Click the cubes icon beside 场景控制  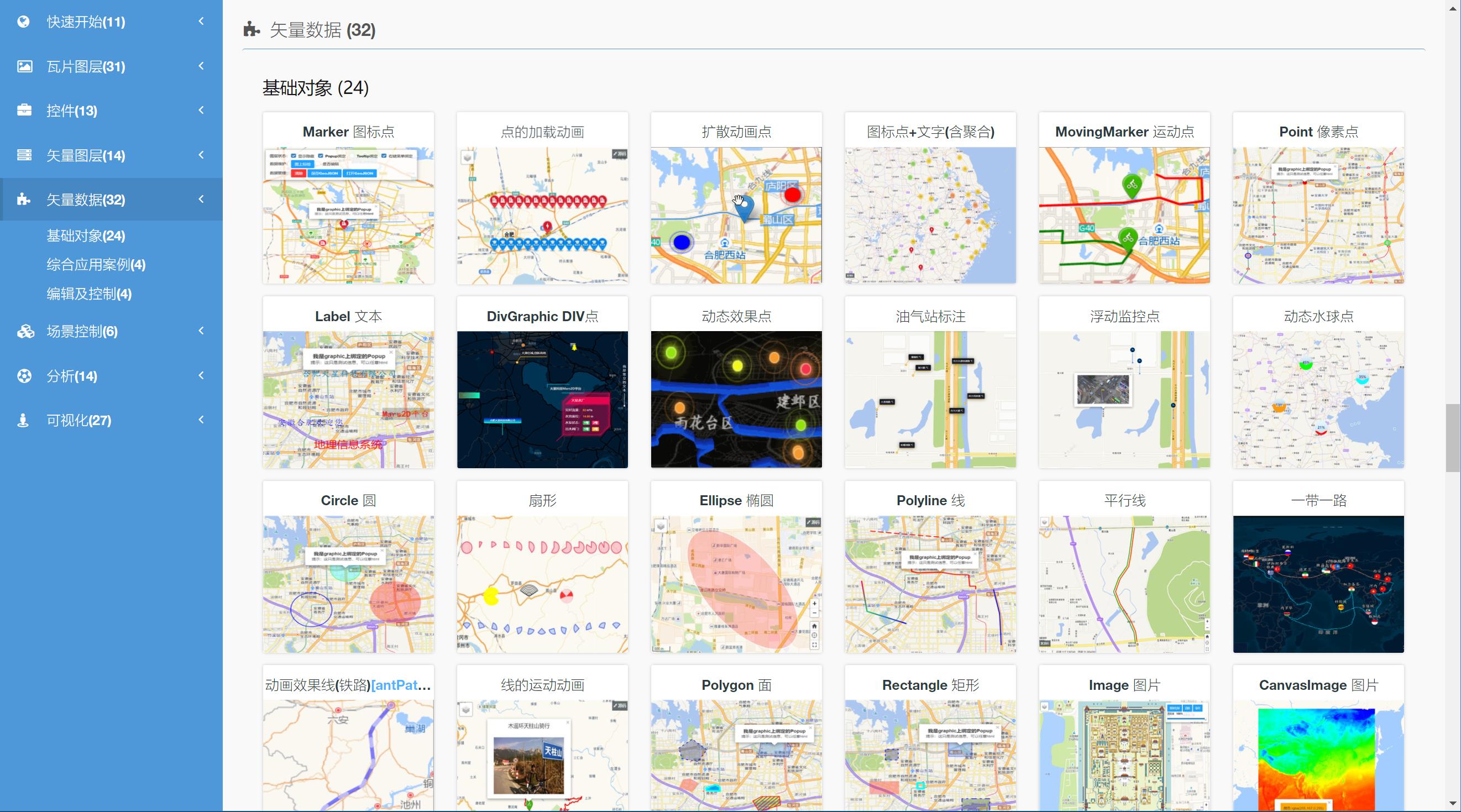pyautogui.click(x=25, y=331)
